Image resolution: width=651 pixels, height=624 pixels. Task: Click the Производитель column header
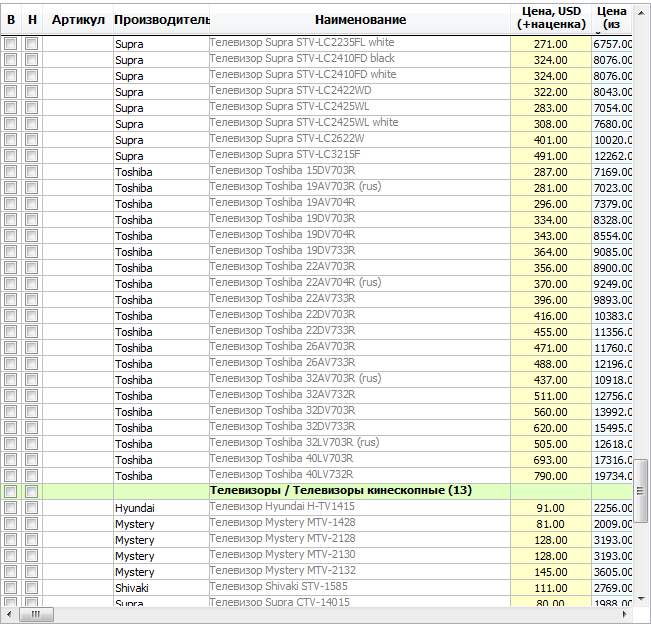pyautogui.click(x=162, y=20)
